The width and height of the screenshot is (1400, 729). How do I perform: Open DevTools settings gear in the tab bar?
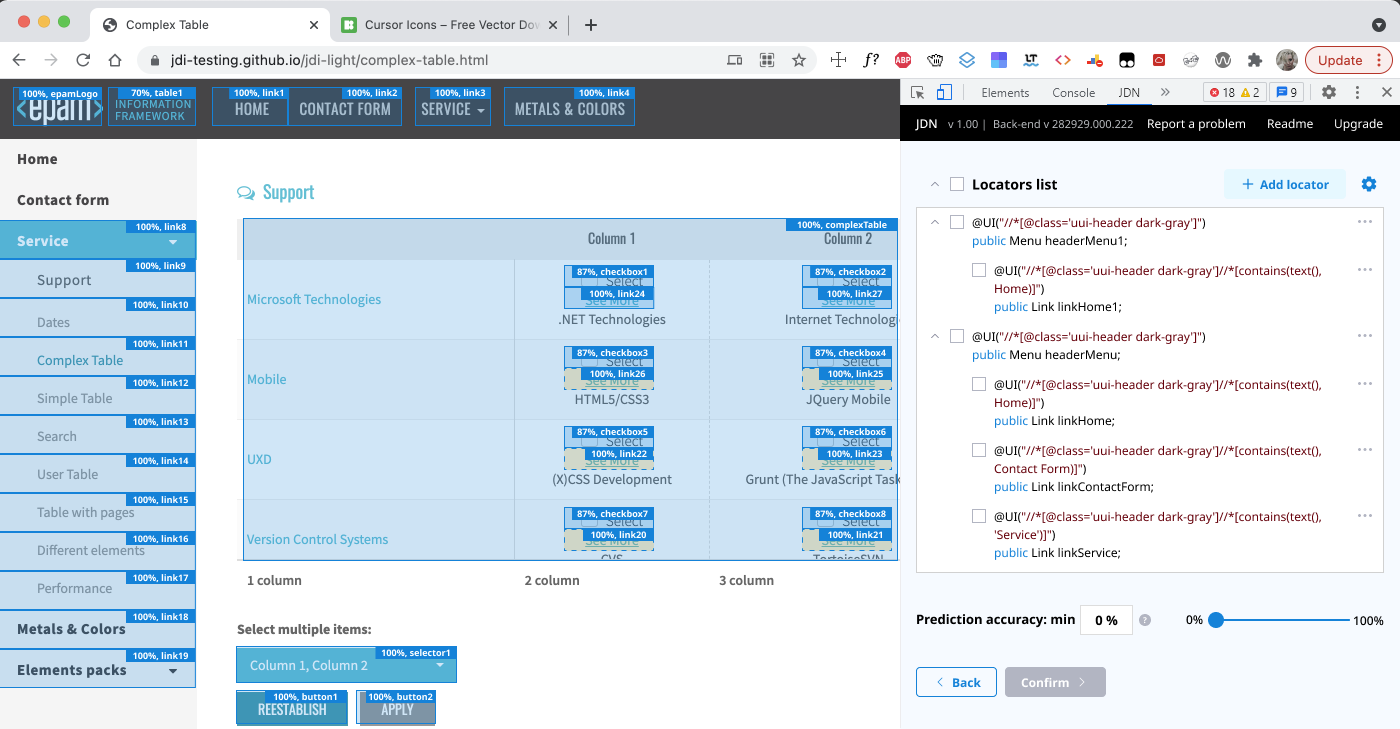[x=1329, y=92]
